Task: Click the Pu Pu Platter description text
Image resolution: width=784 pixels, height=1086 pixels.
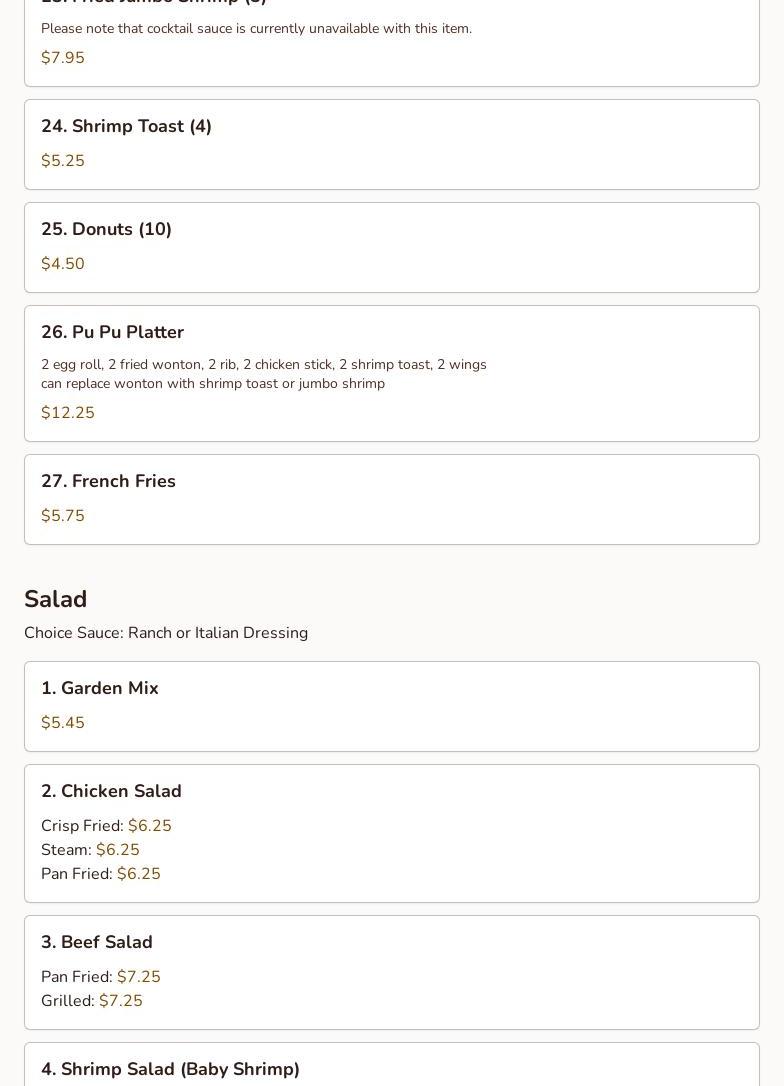Action: point(263,374)
